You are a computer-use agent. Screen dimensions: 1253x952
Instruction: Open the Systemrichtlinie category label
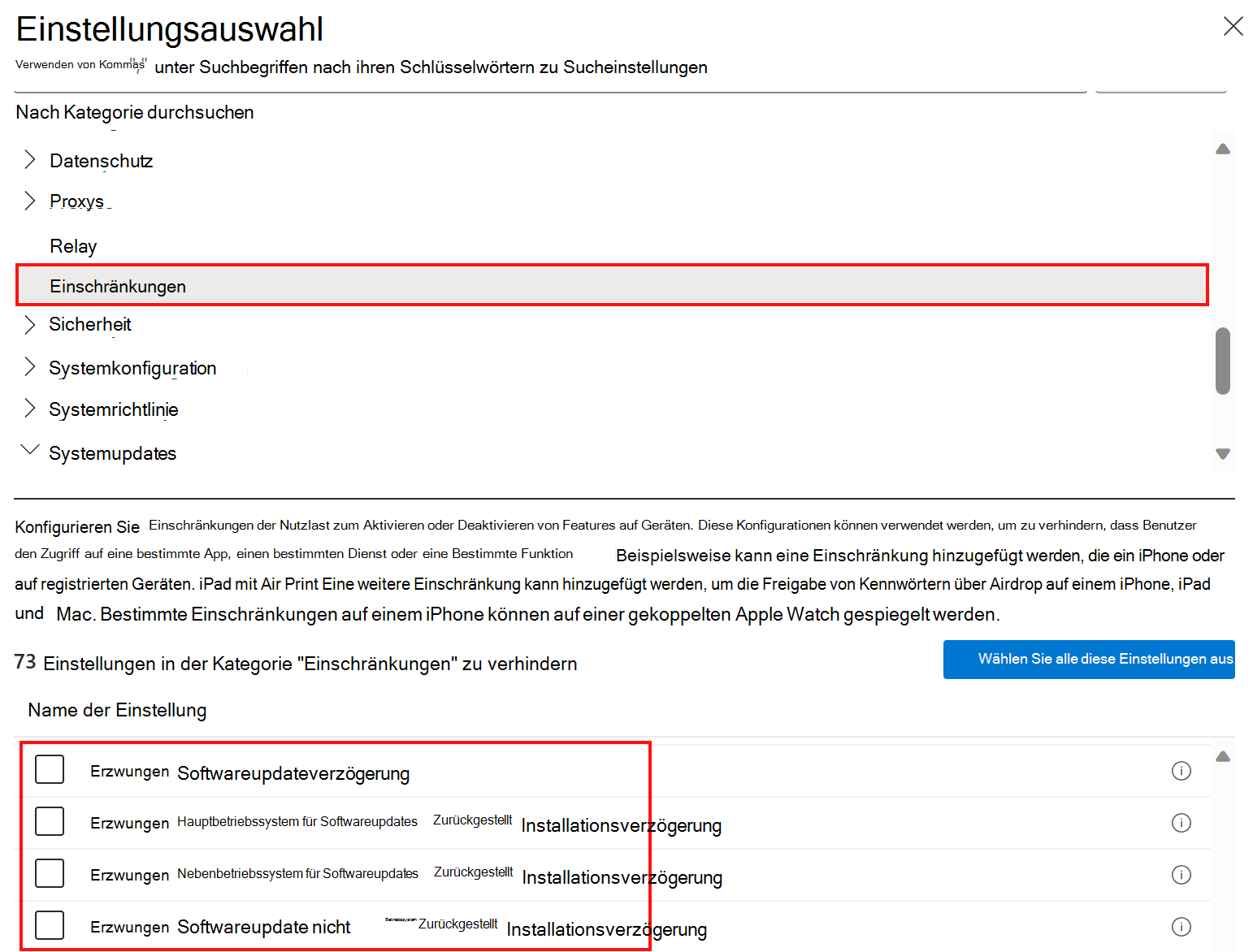tap(113, 409)
